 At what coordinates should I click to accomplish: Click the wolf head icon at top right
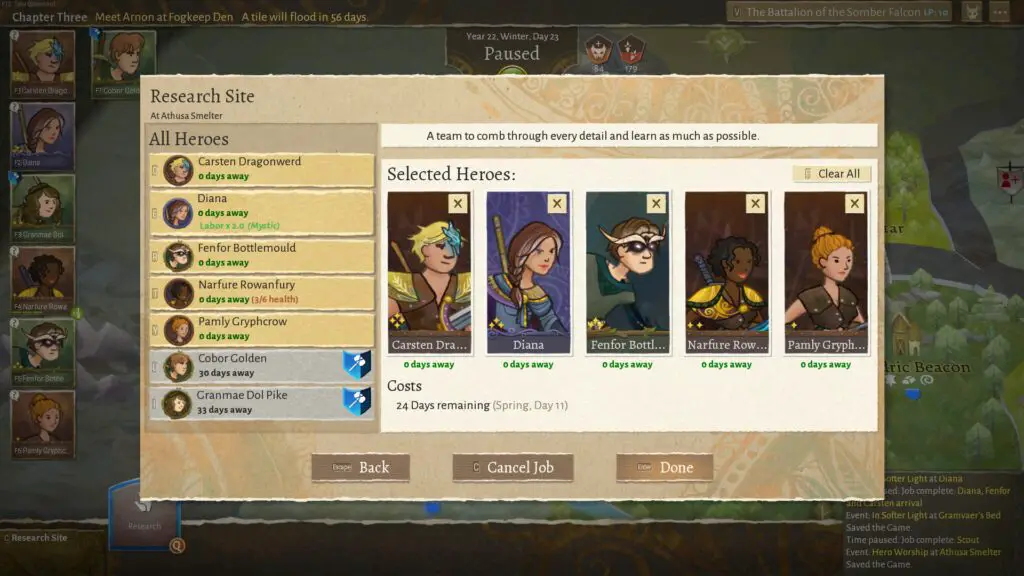coord(972,12)
